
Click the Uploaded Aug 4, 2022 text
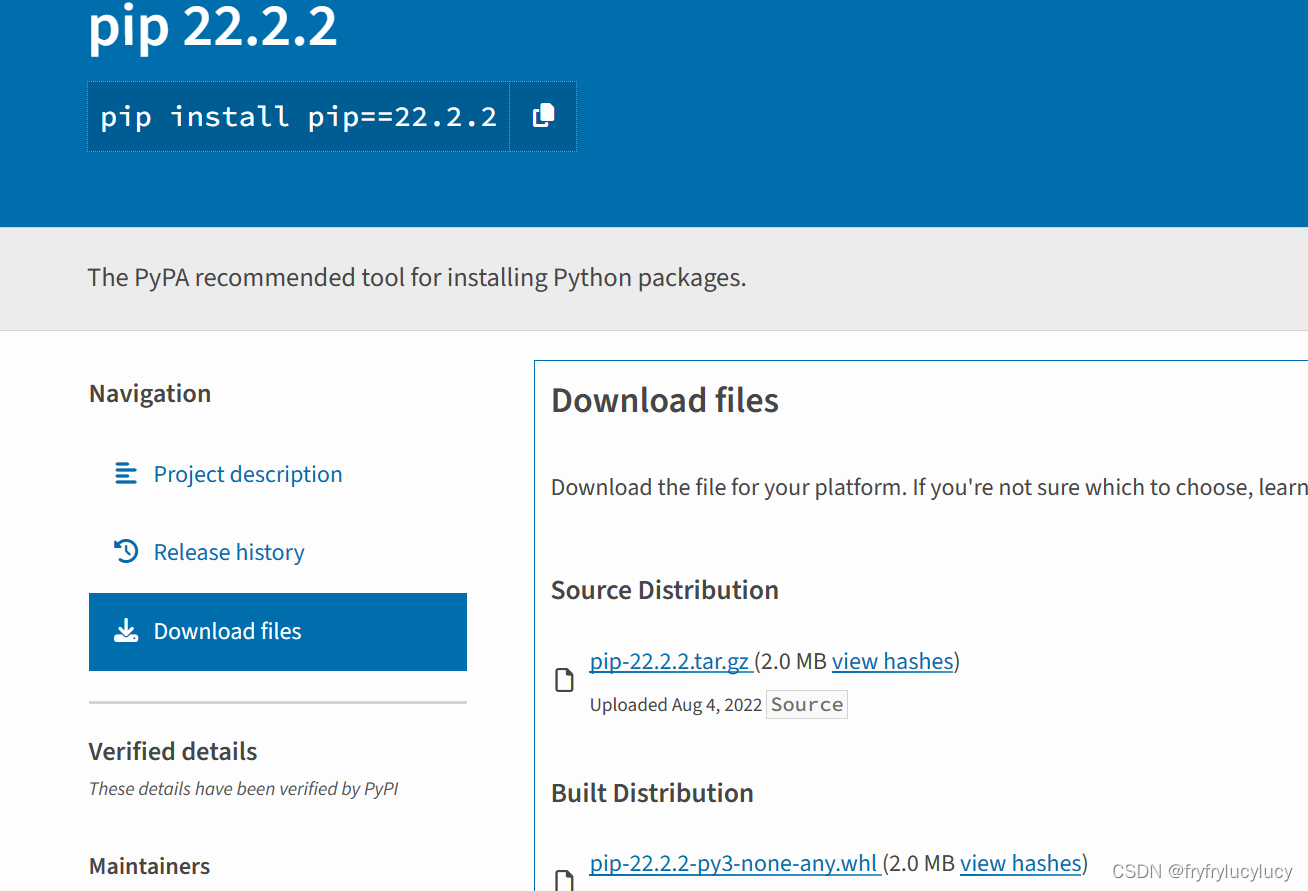click(676, 705)
